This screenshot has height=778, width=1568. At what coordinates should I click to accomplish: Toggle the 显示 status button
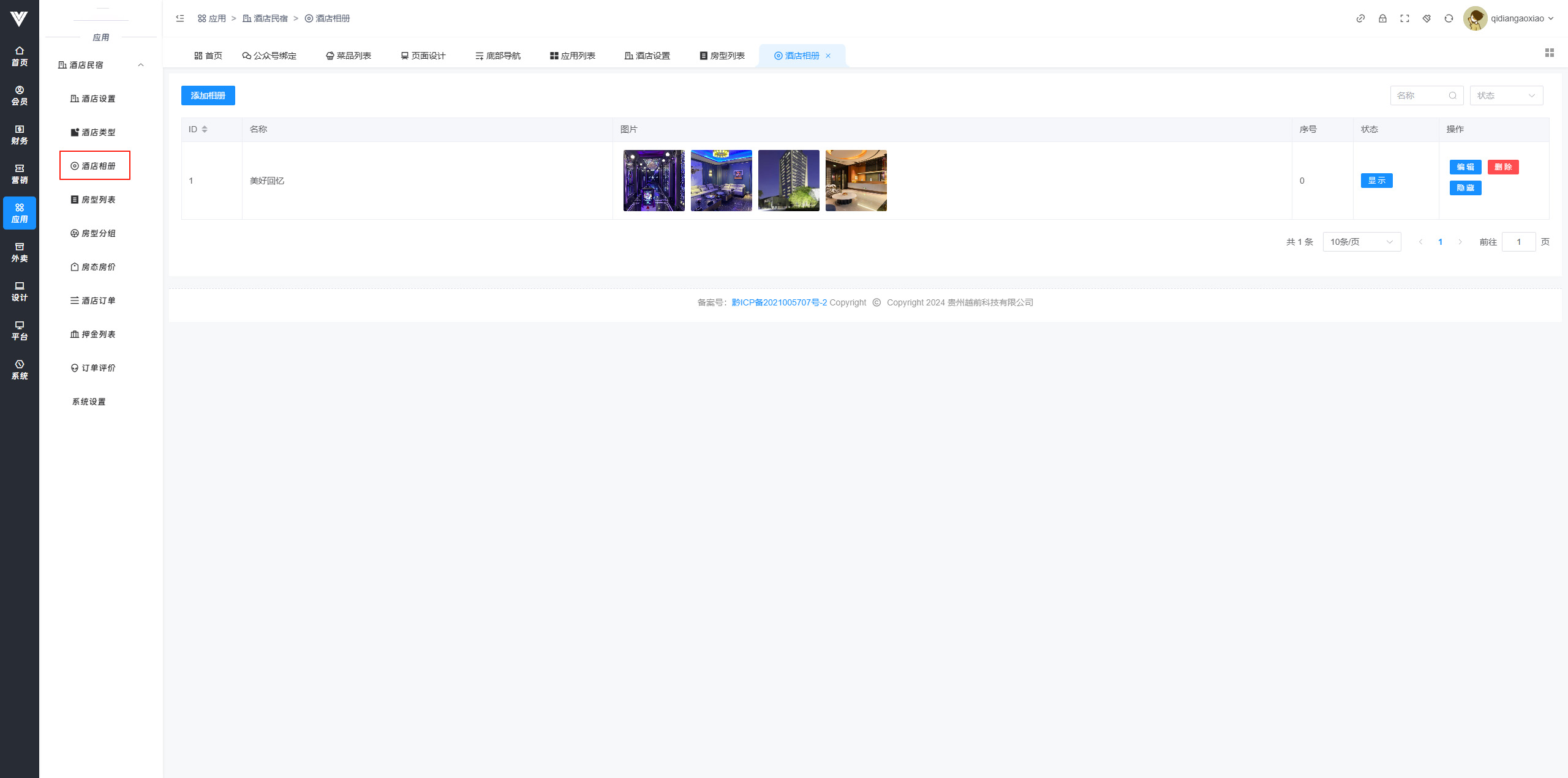[1376, 181]
